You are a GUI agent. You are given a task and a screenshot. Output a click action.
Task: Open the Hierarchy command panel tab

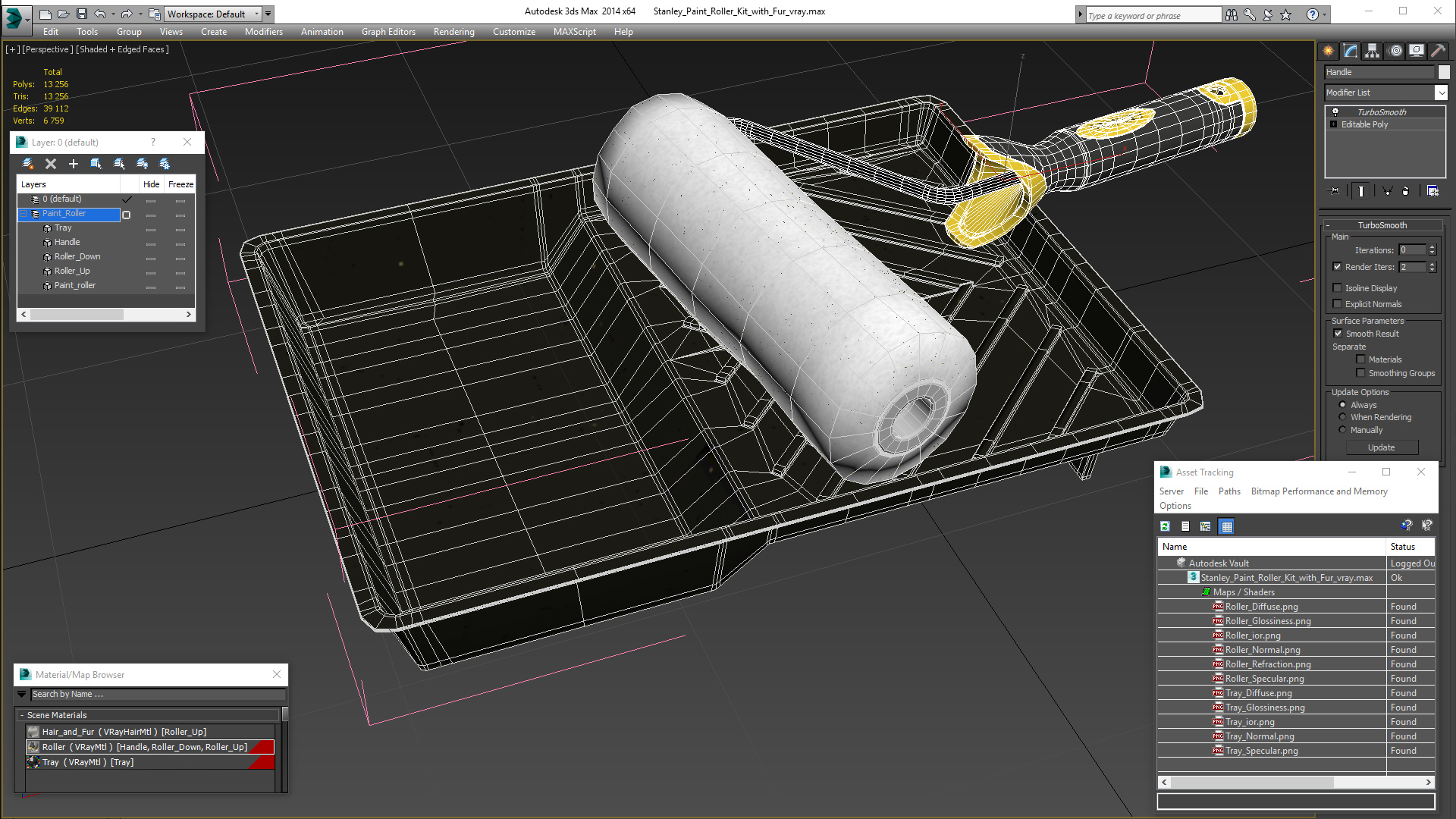pyautogui.click(x=1372, y=51)
